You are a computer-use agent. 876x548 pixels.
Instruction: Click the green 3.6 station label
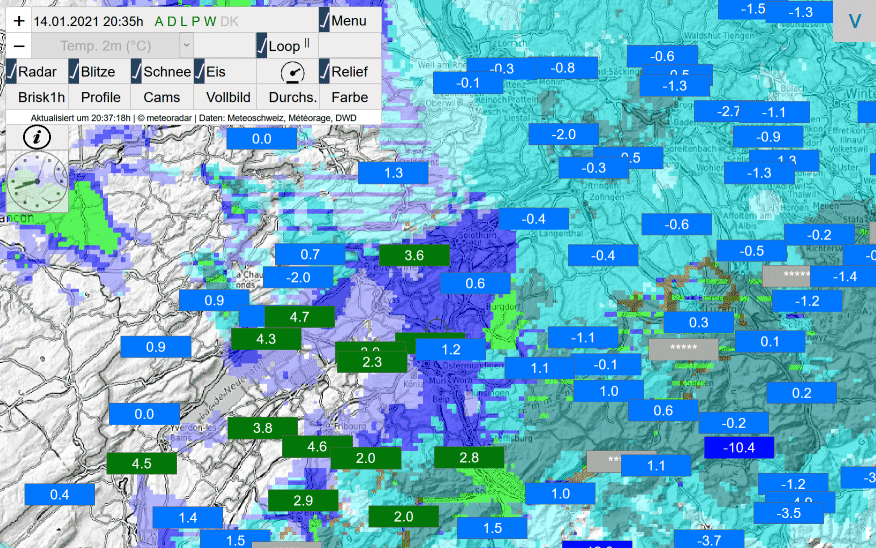414,255
